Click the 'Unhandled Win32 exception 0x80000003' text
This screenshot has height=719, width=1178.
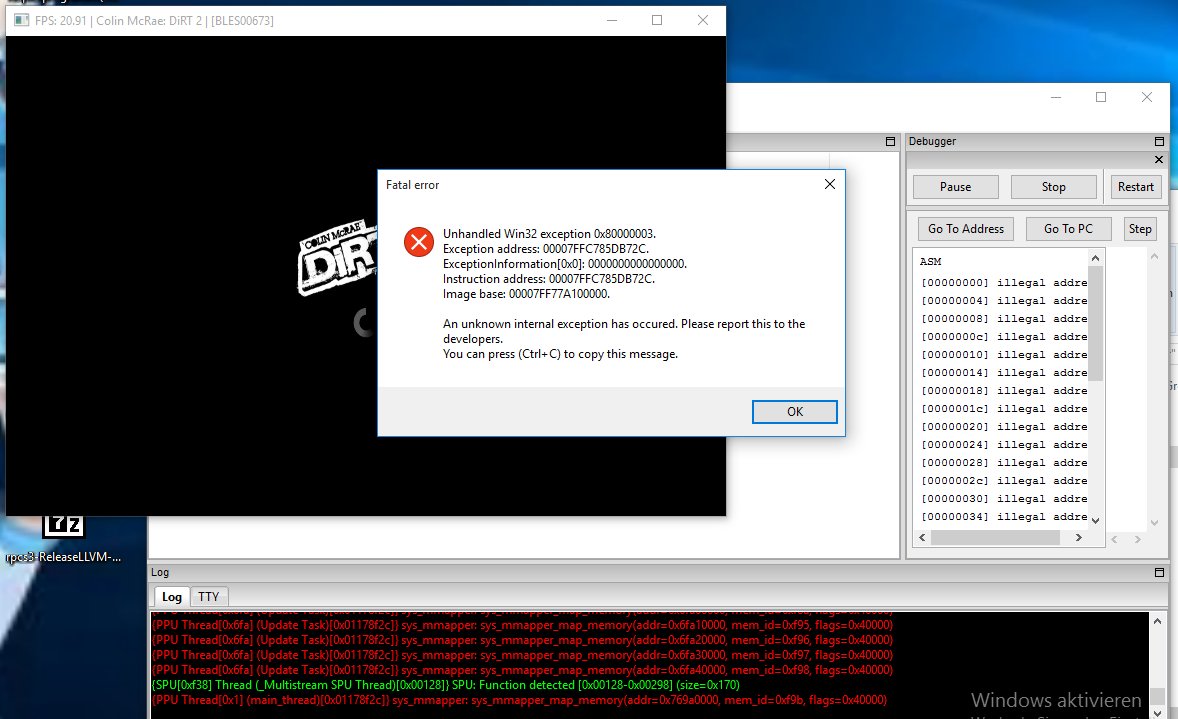549,234
